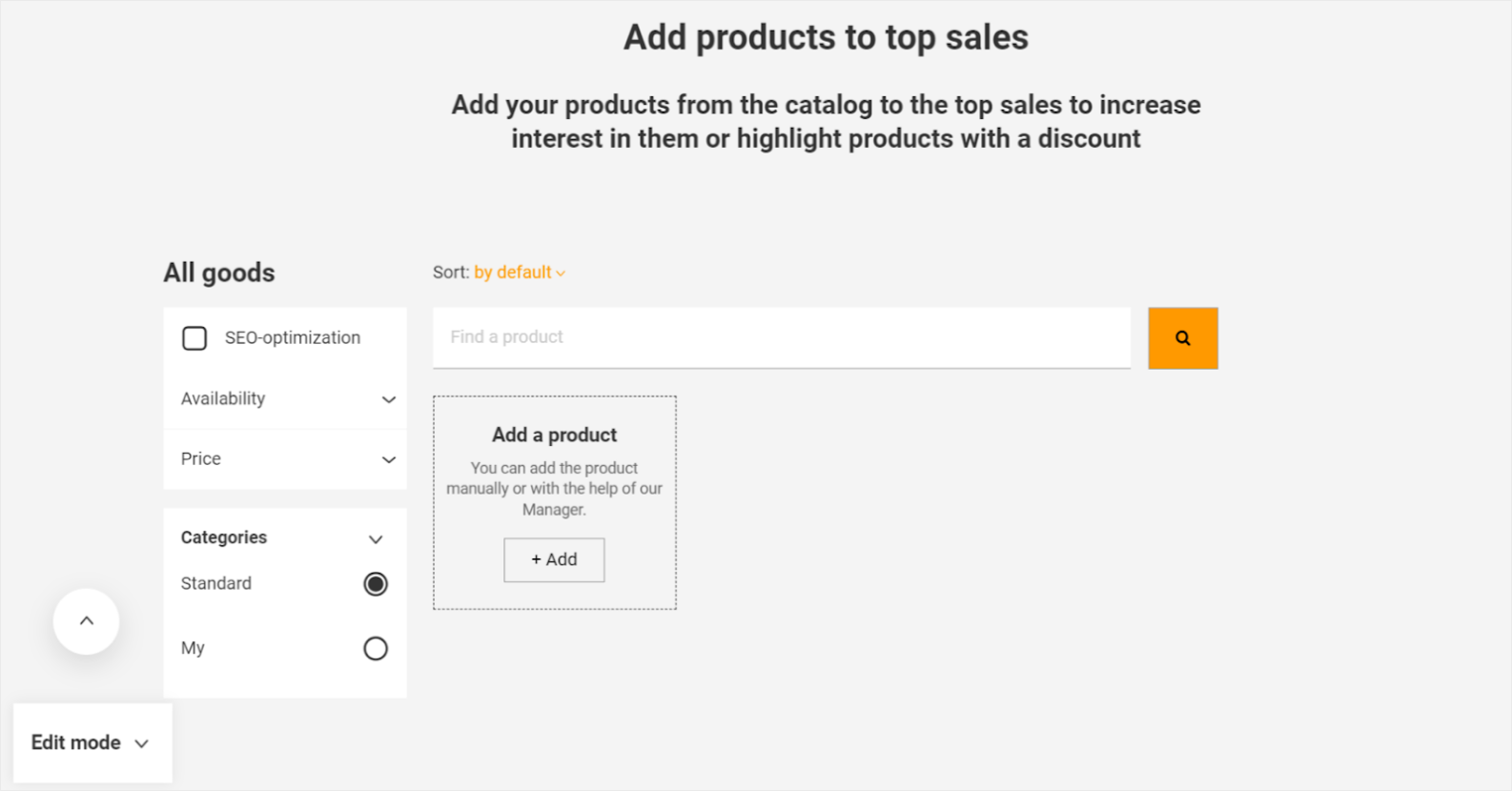This screenshot has height=791, width=1512.
Task: Click the Price filter label
Action: (x=201, y=458)
